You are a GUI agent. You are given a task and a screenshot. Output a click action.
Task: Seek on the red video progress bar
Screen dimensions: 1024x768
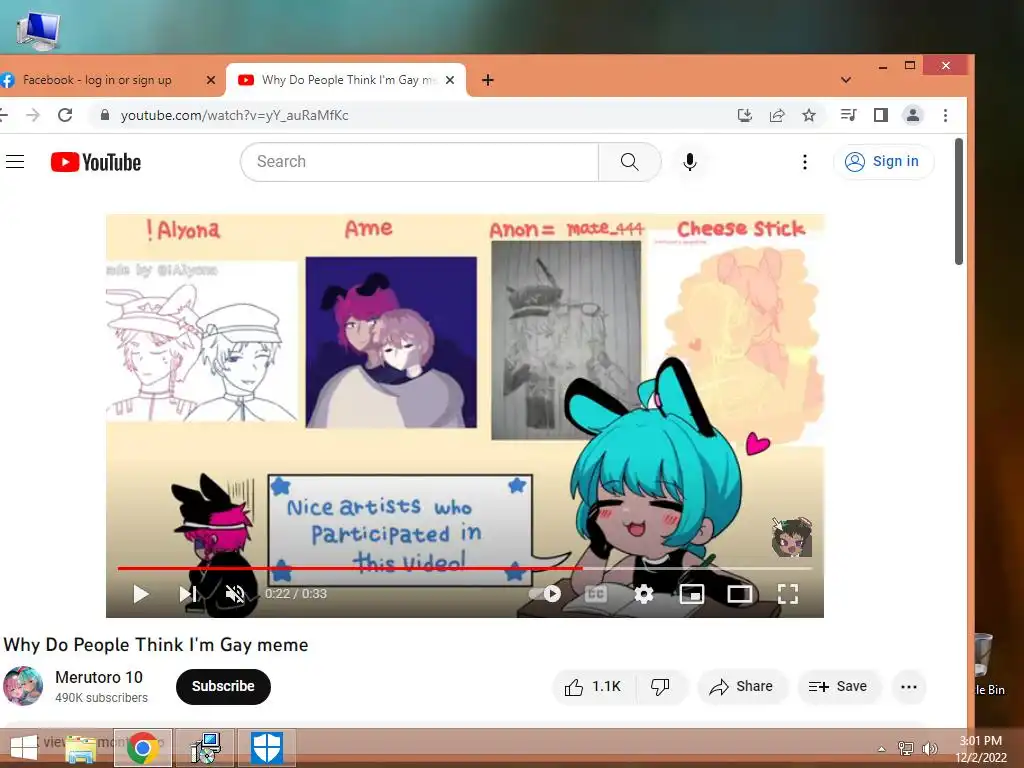[350, 568]
